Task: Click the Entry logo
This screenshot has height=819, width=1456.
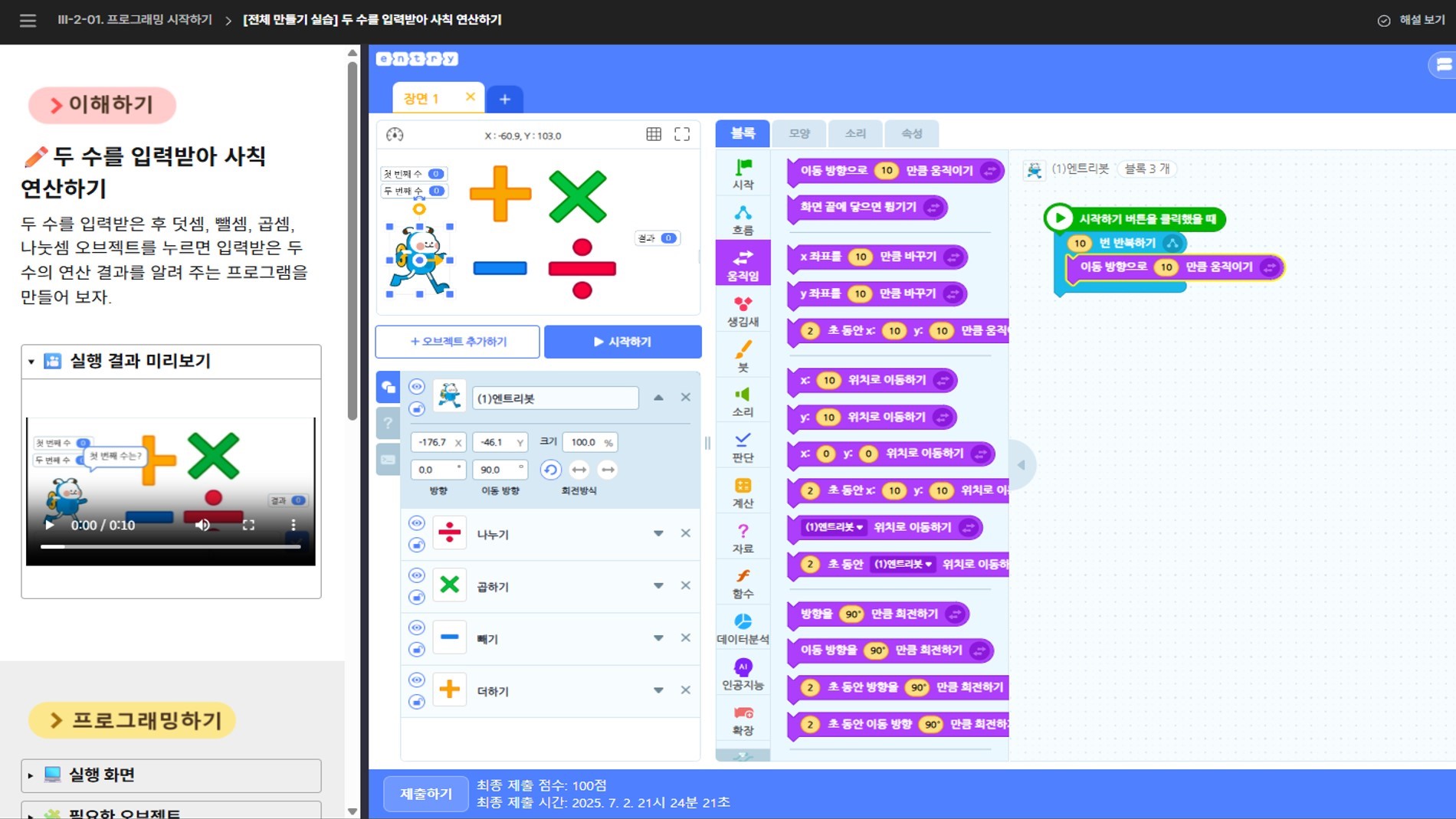Action: [x=417, y=58]
